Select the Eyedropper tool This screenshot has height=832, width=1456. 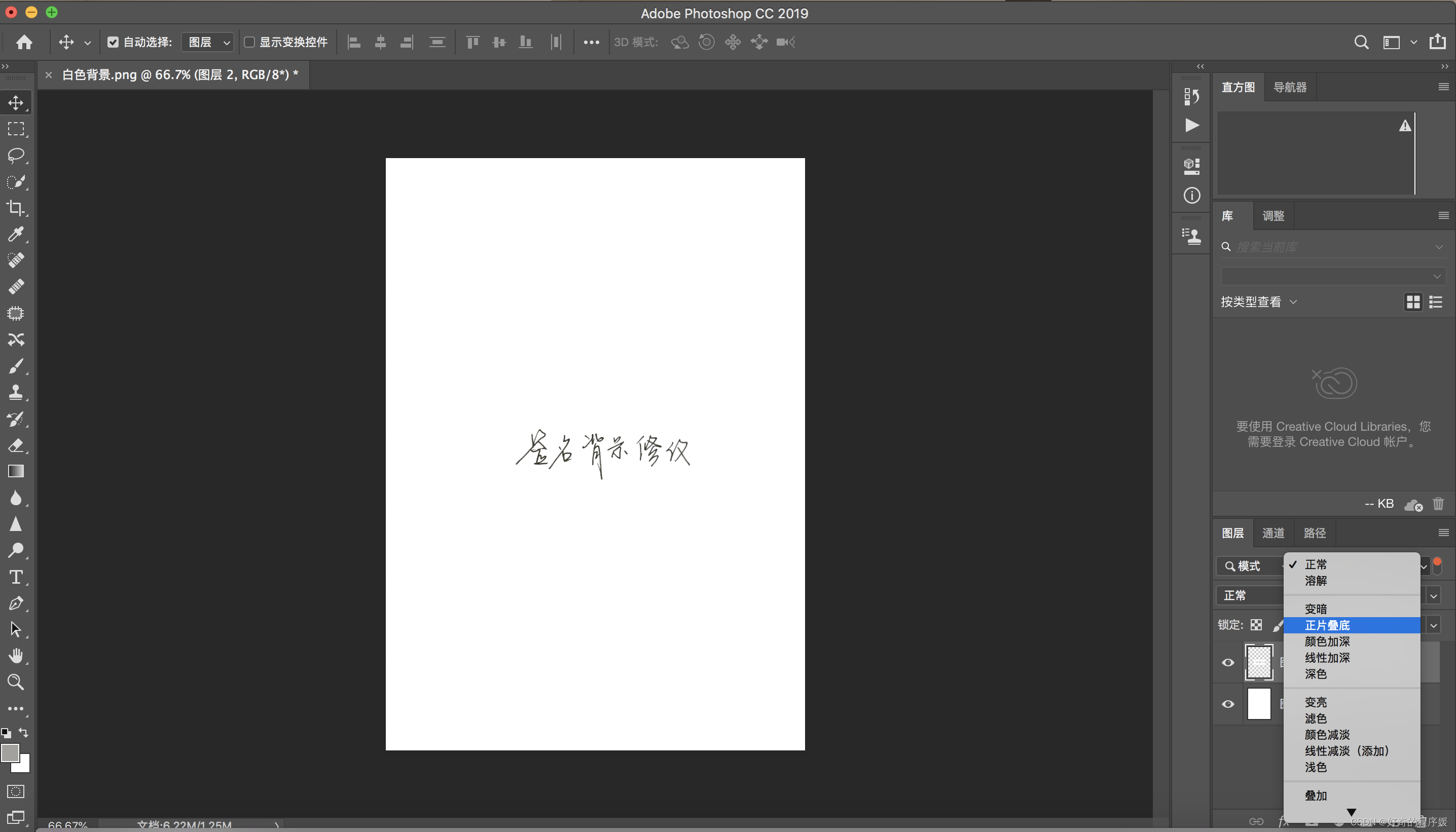tap(15, 234)
